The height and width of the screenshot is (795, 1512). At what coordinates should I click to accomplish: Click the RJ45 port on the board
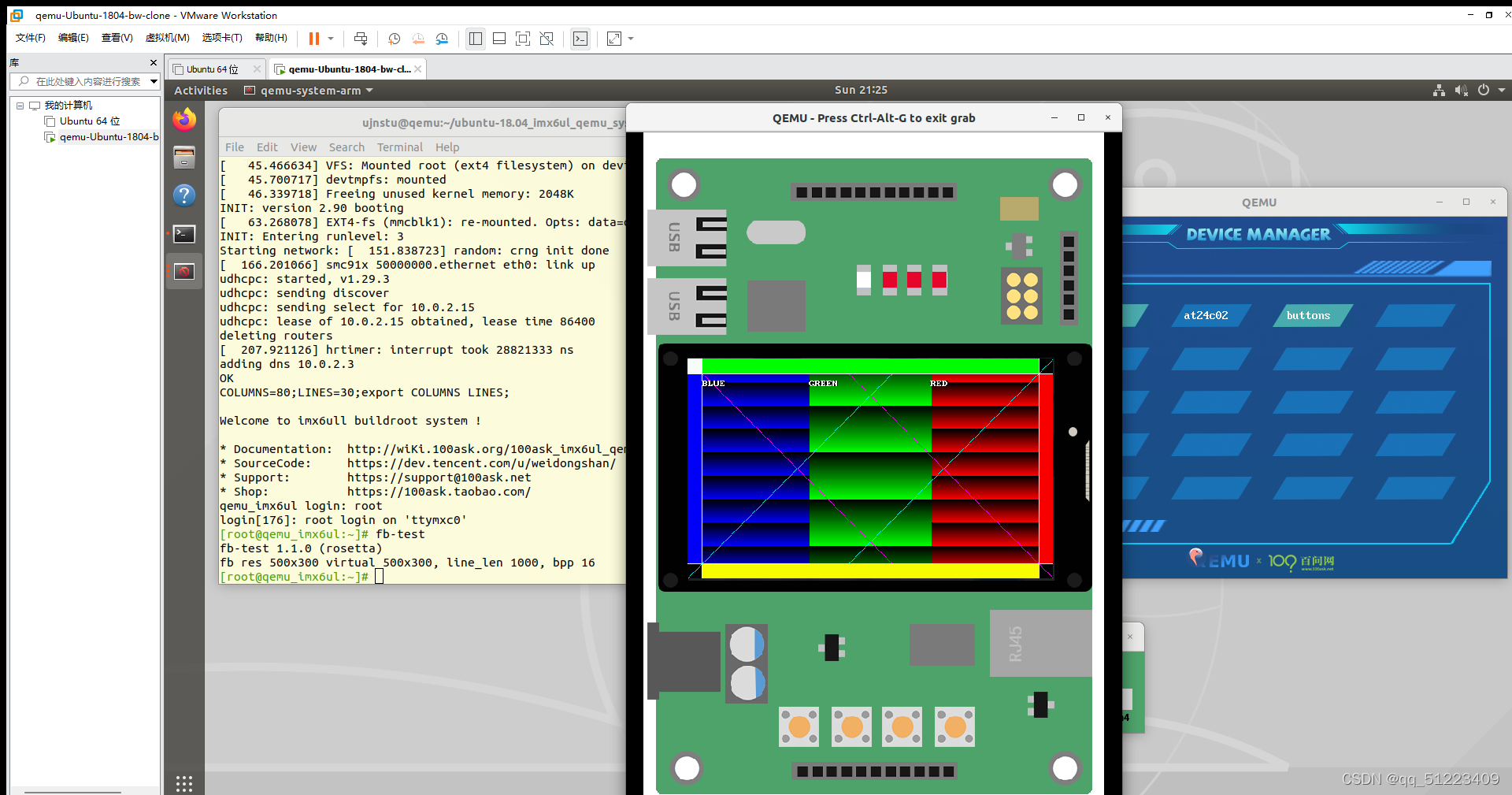(1040, 643)
